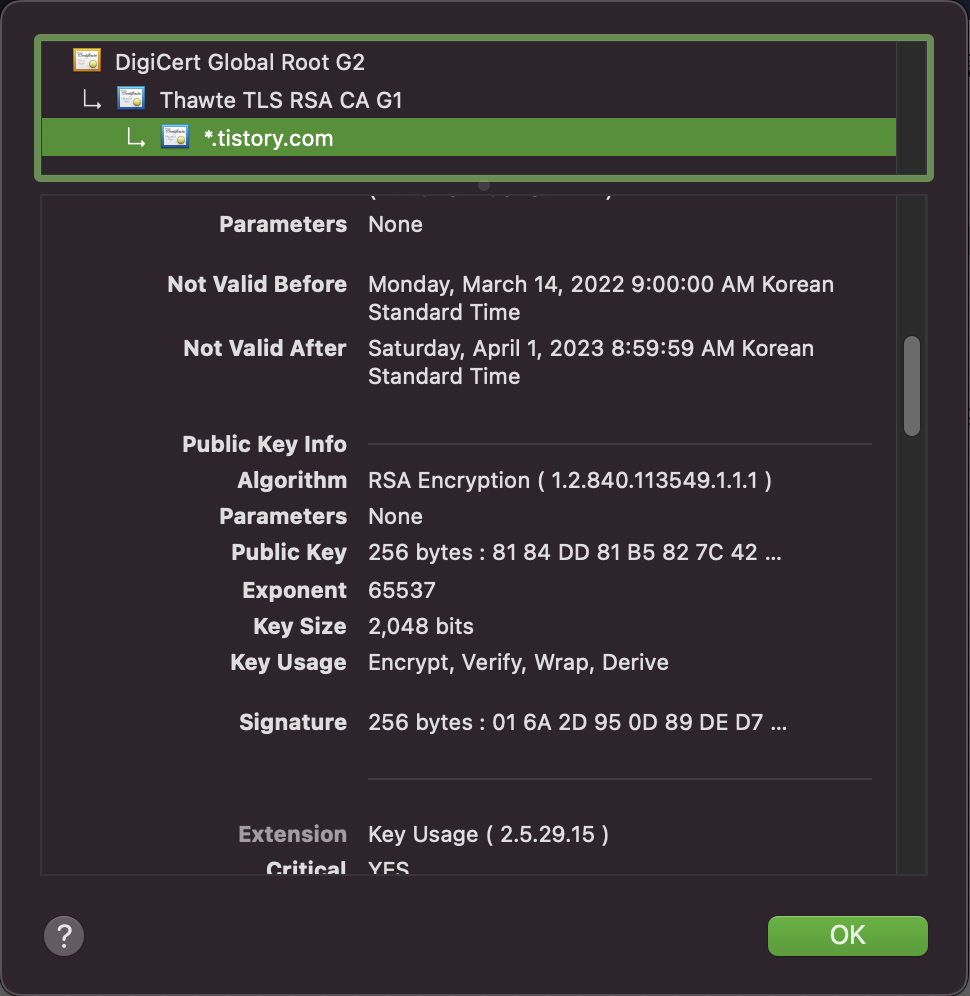Click the Algorithm field label
This screenshot has height=996, width=970.
tap(292, 480)
